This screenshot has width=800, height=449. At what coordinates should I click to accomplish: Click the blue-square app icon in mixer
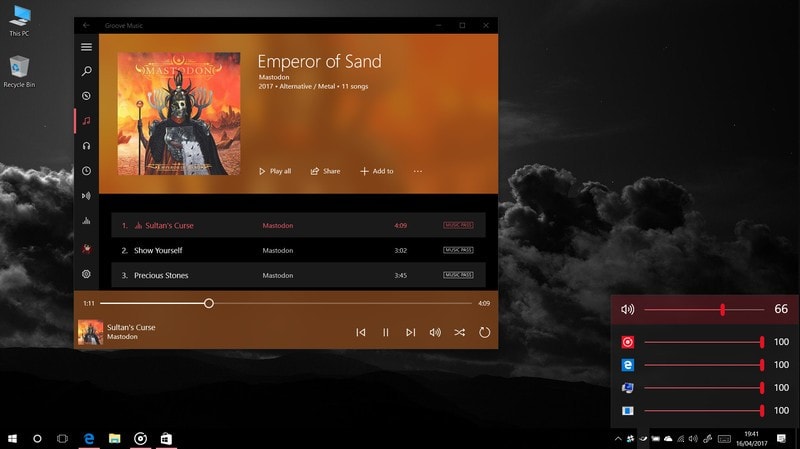(628, 411)
